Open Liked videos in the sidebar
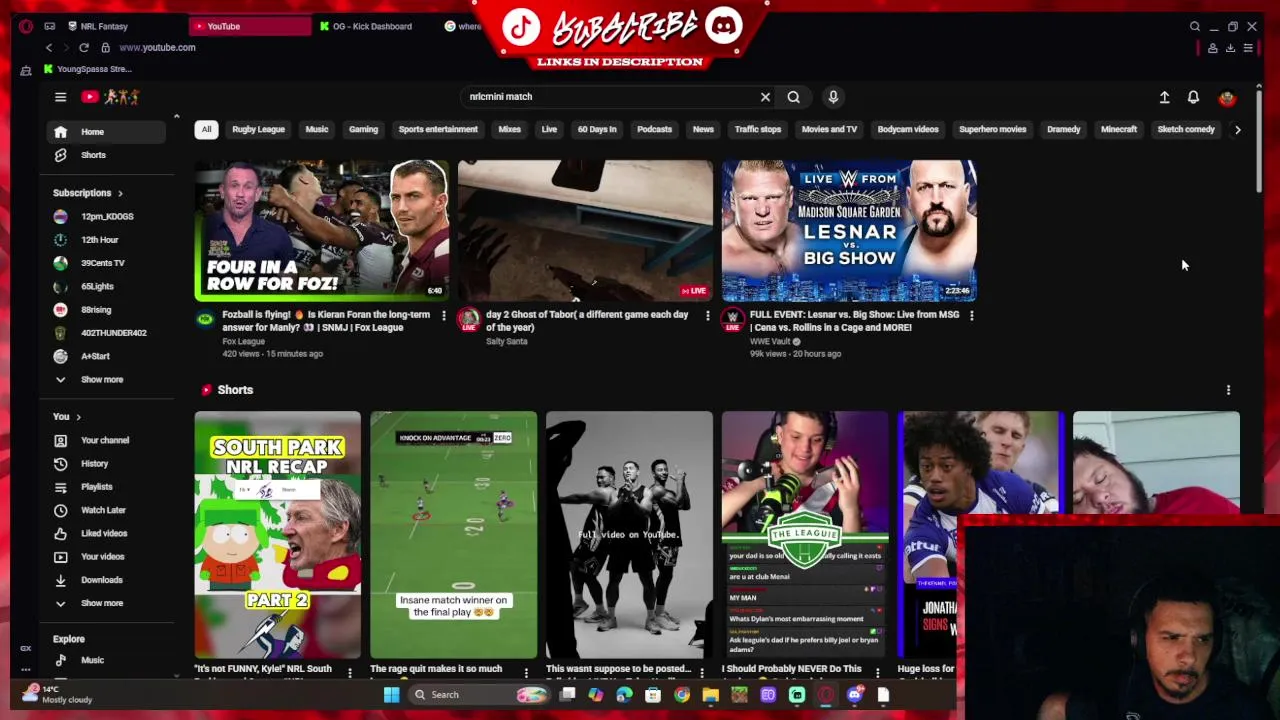The height and width of the screenshot is (720, 1280). (x=106, y=533)
